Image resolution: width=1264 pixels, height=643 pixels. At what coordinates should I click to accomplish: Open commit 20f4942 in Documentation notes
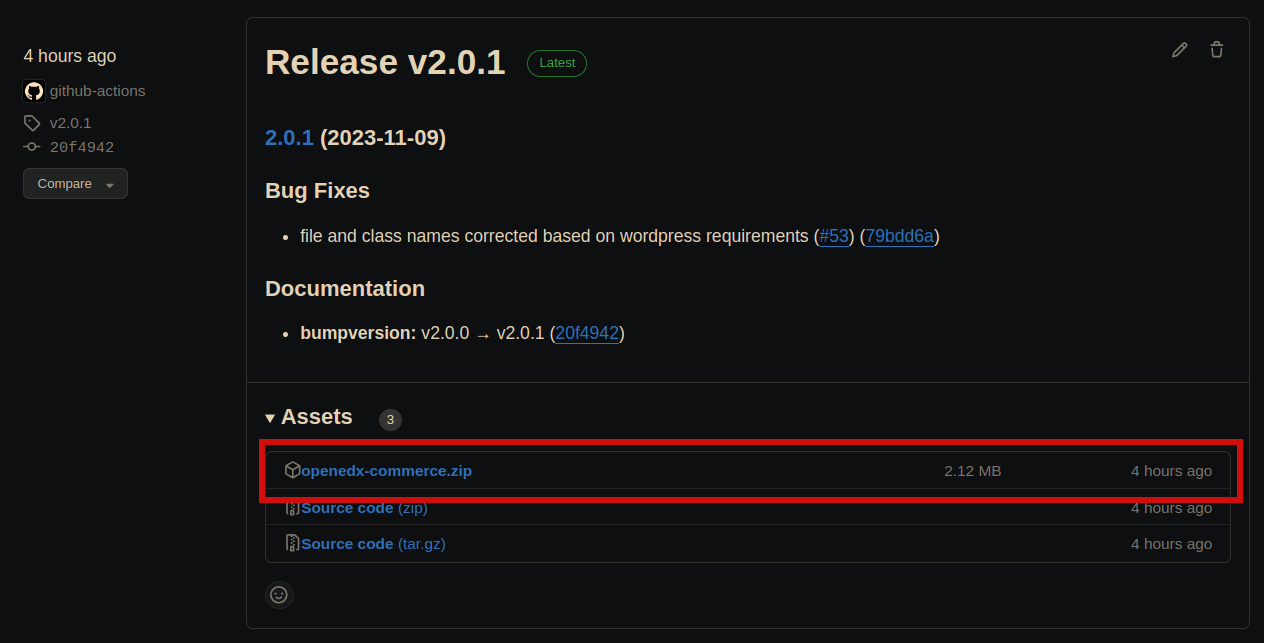click(587, 333)
